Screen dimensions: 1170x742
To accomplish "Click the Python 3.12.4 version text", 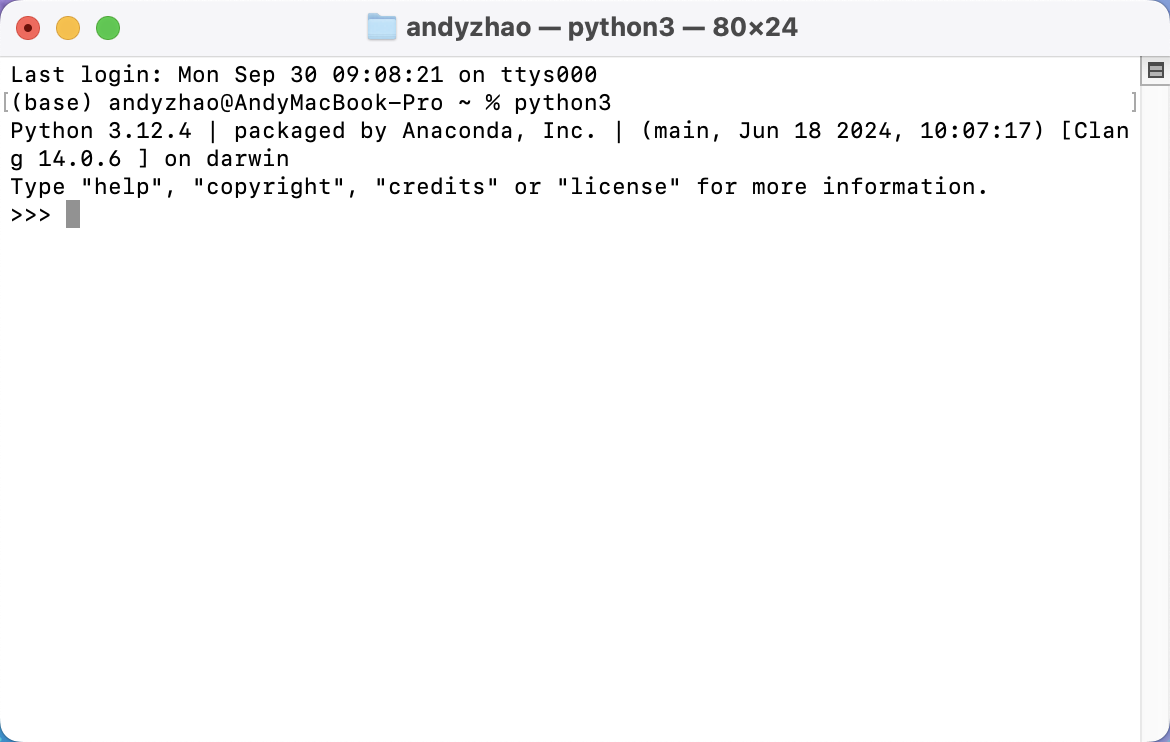I will [101, 131].
